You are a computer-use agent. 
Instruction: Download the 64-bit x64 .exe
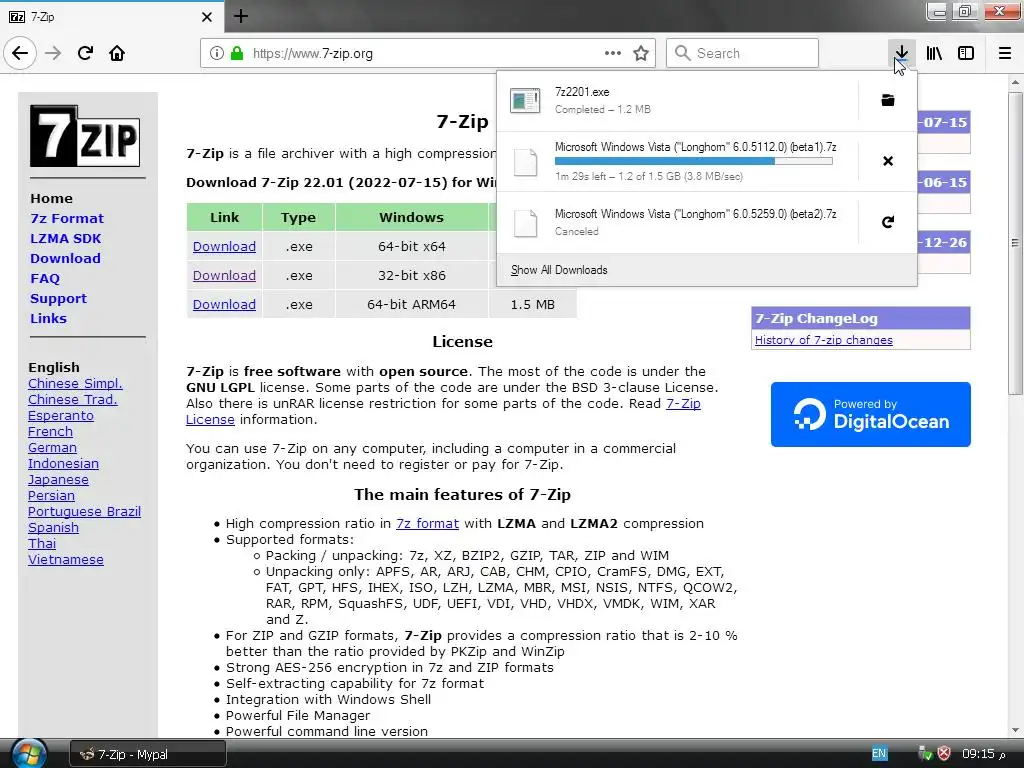[x=224, y=246]
